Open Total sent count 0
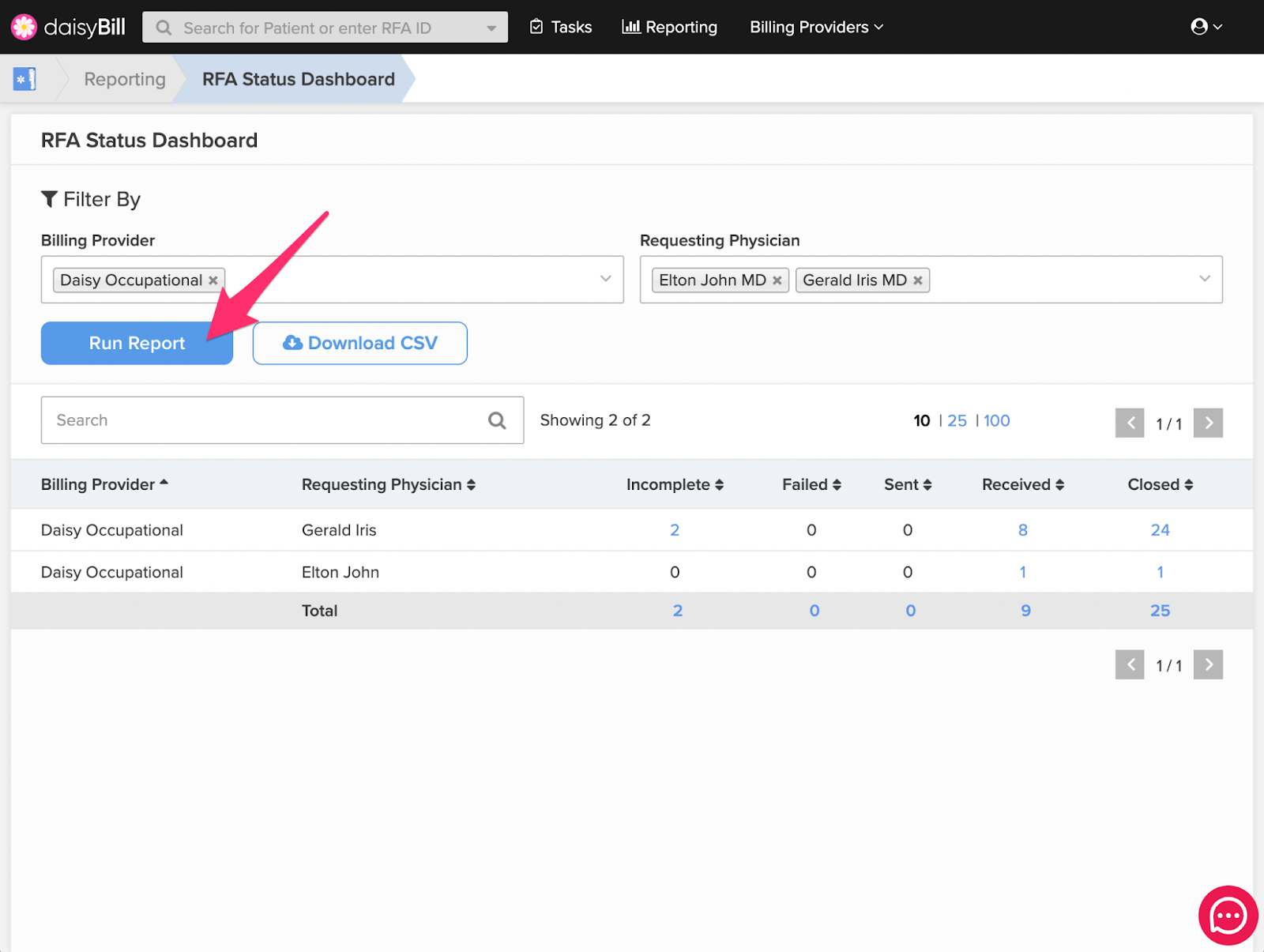The width and height of the screenshot is (1264, 952). pos(911,611)
